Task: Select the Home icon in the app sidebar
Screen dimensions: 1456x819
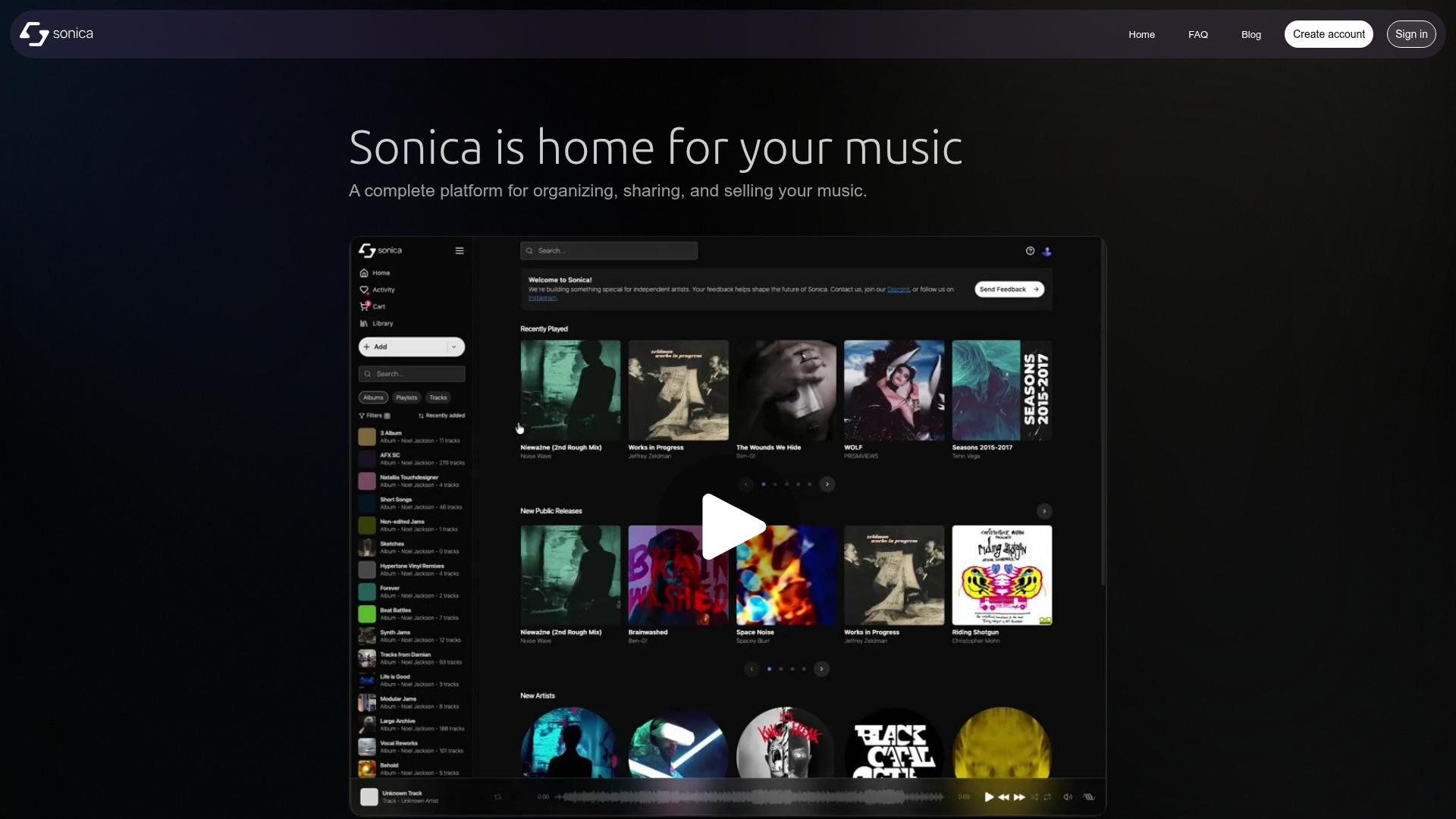Action: [364, 273]
